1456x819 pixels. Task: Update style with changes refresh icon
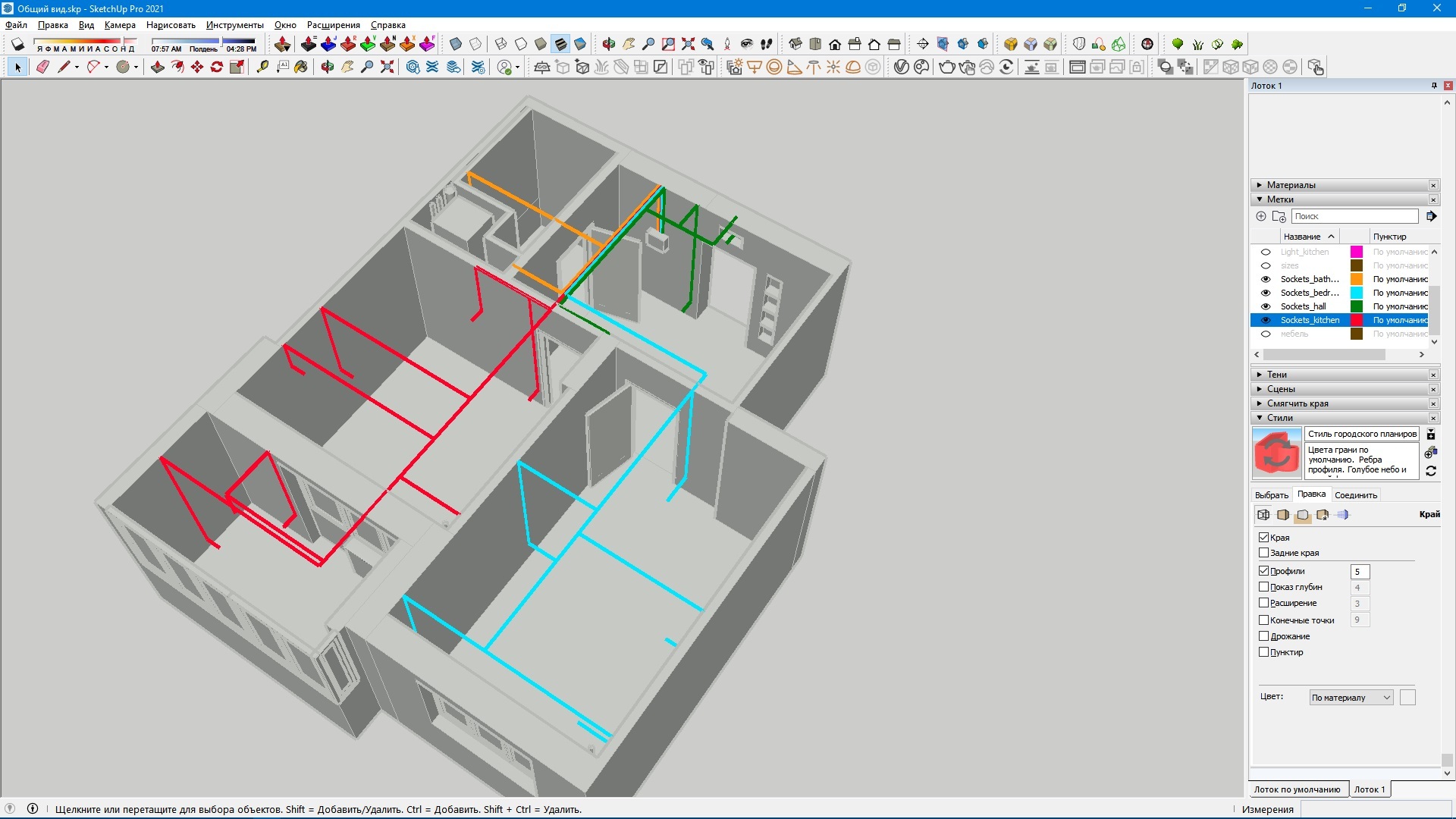point(1431,471)
